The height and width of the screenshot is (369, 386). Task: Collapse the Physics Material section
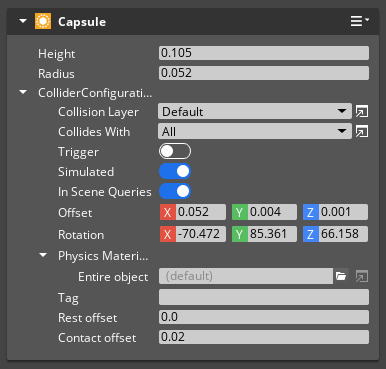pos(43,255)
